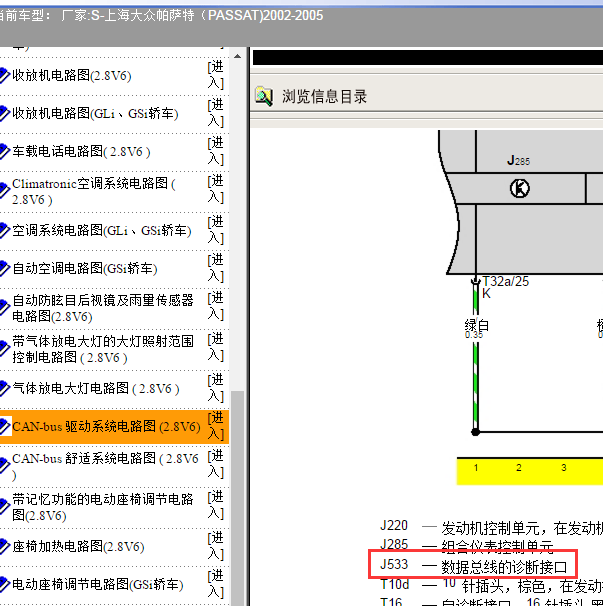Click the icon beside 电动座椅调节电路图(GSi轿车)

coord(5,584)
